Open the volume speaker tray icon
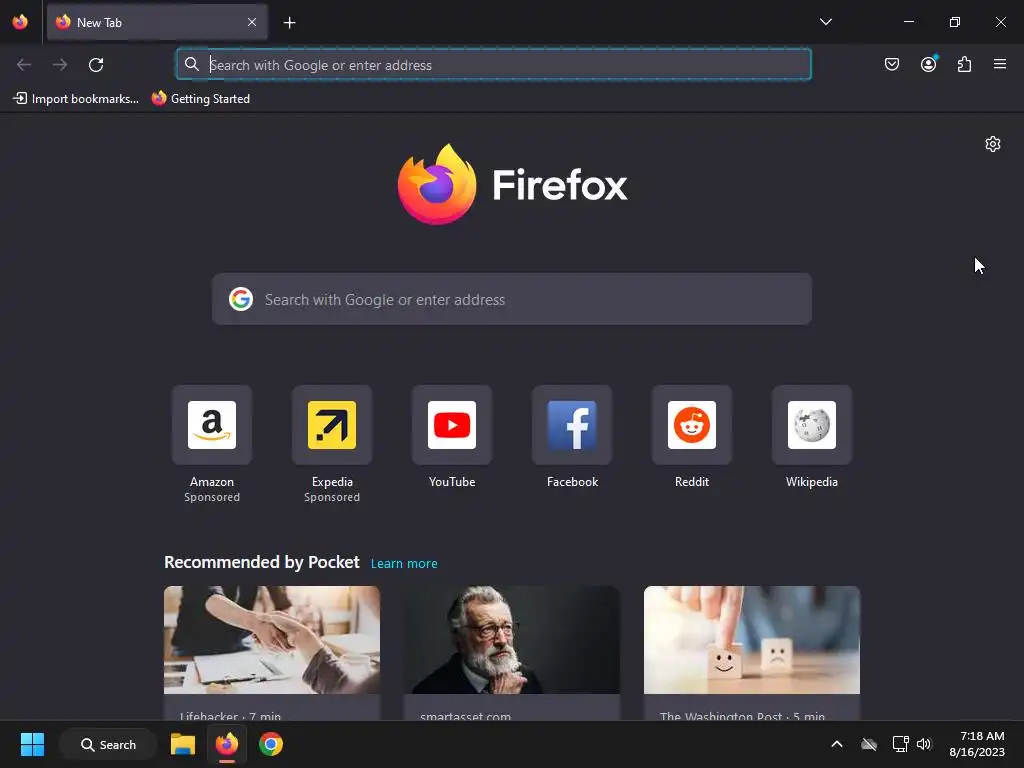Screen dimensions: 1024x768 pyautogui.click(x=924, y=744)
